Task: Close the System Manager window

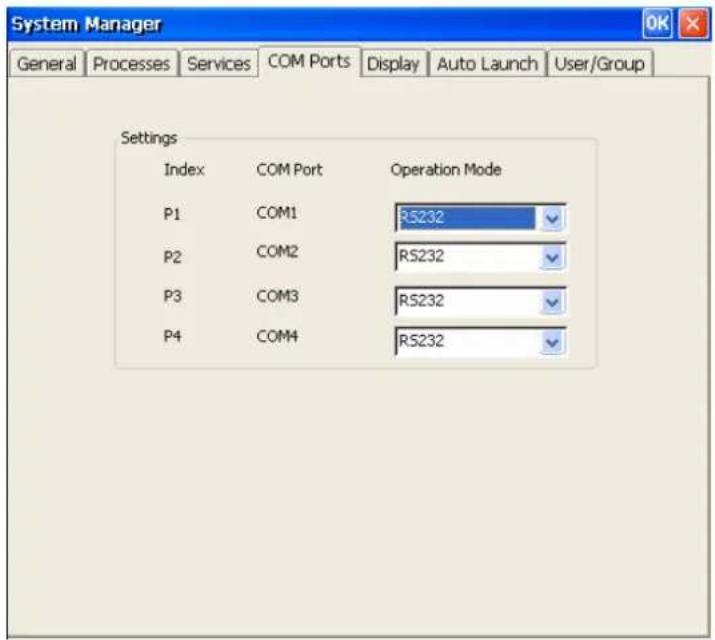Action: coord(693,23)
